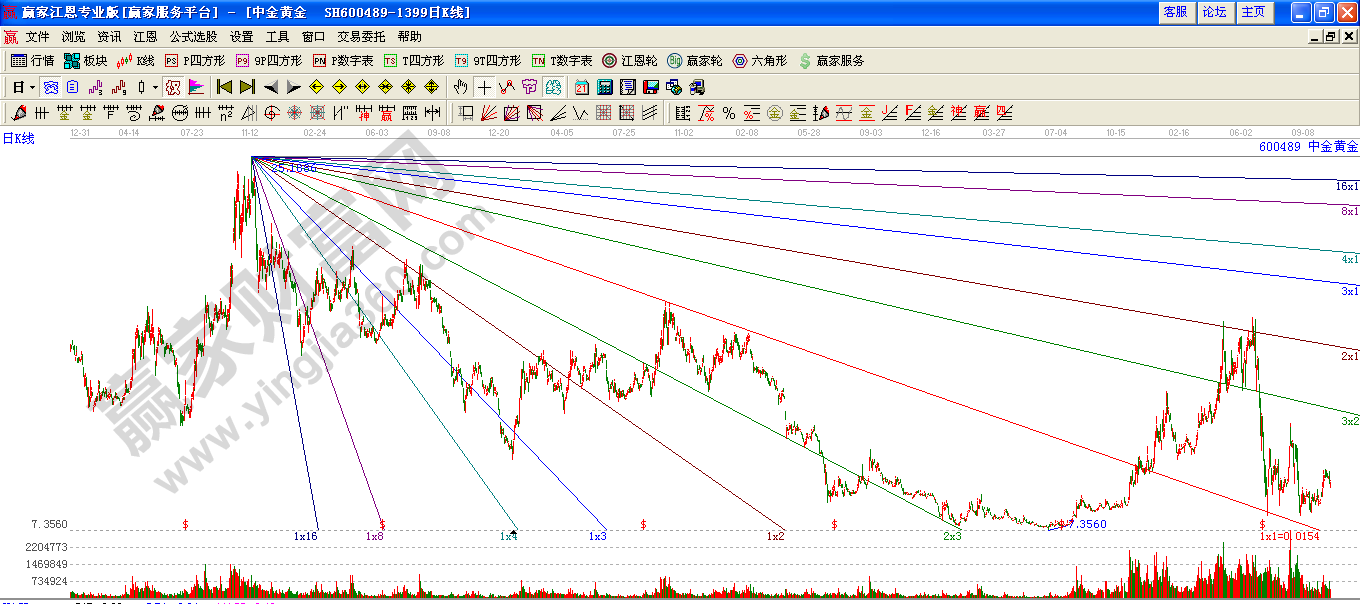Open the 公式选股 menu
The width and height of the screenshot is (1360, 604).
click(193, 36)
